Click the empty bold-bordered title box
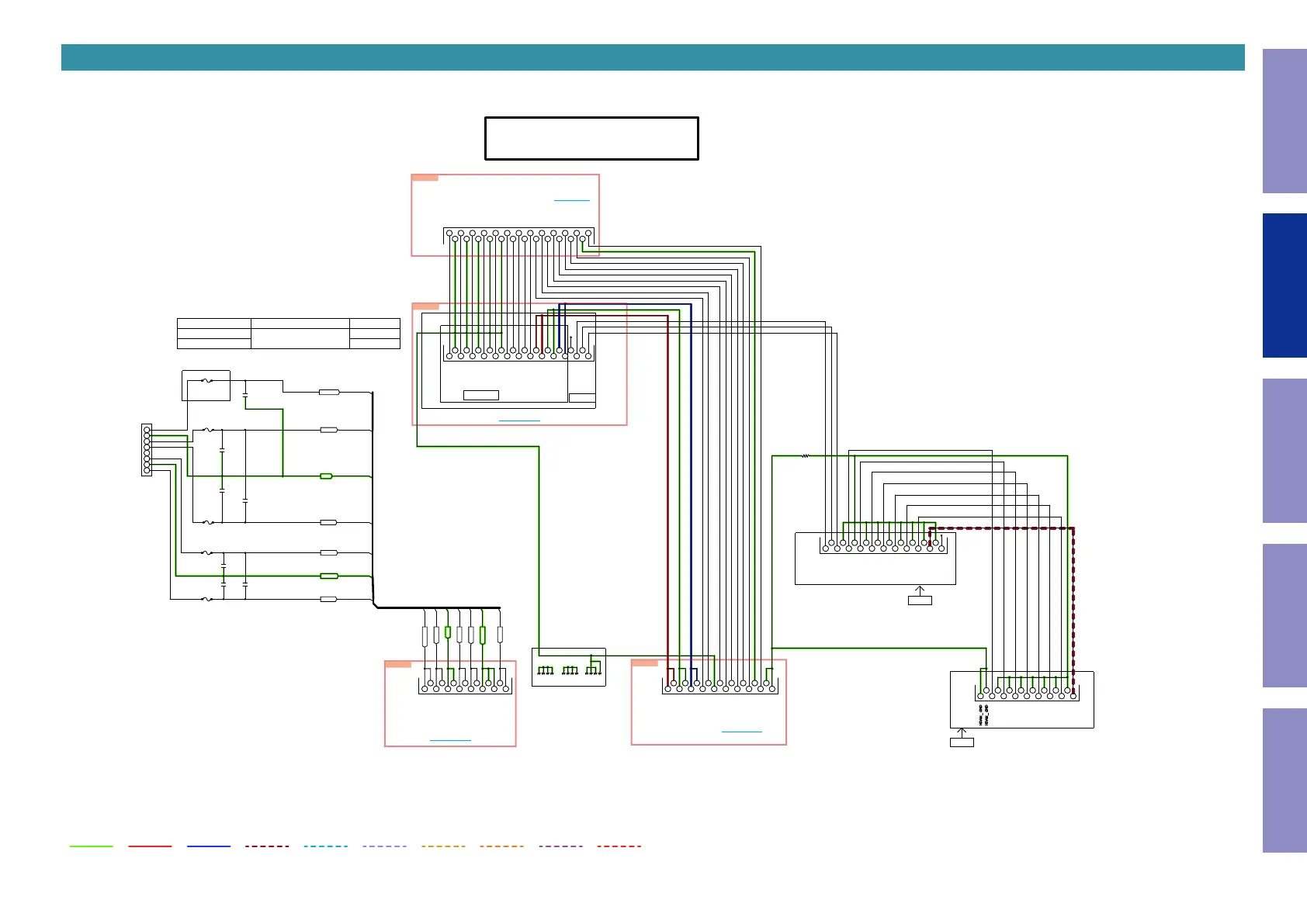 [x=591, y=138]
